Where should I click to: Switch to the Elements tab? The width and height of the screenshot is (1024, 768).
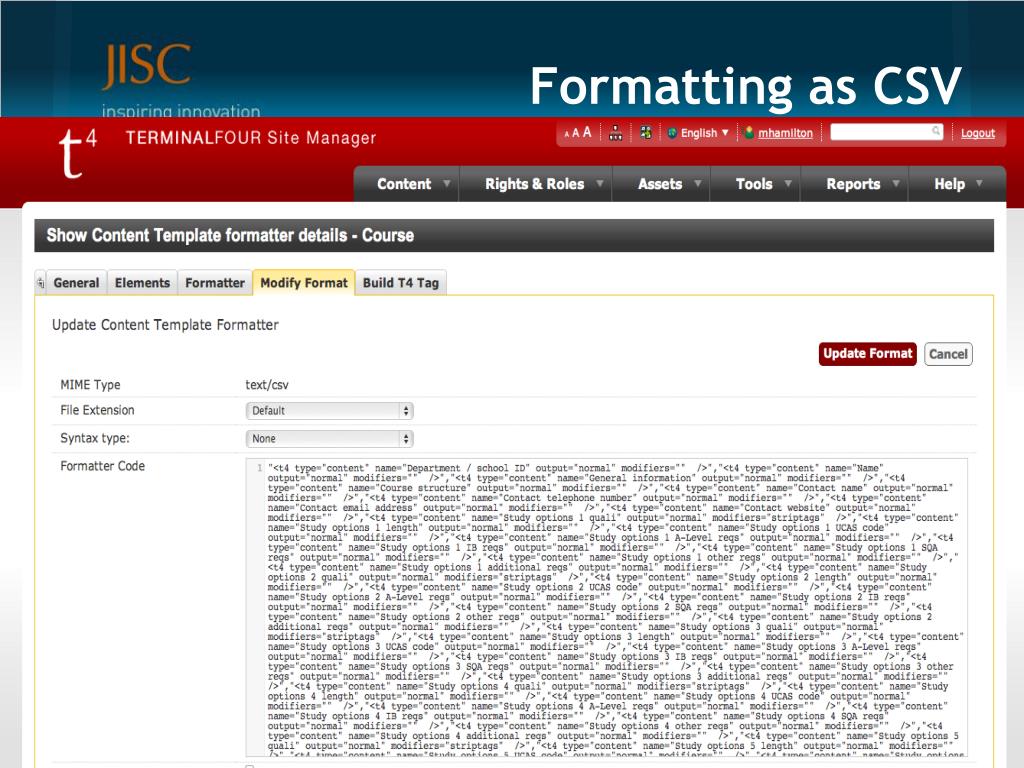pos(142,283)
